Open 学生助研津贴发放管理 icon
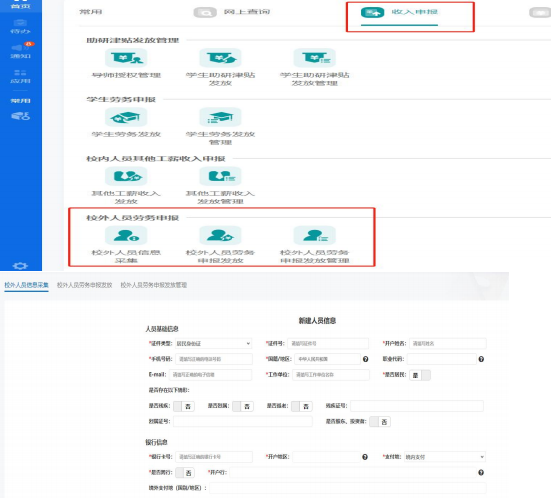 315,58
